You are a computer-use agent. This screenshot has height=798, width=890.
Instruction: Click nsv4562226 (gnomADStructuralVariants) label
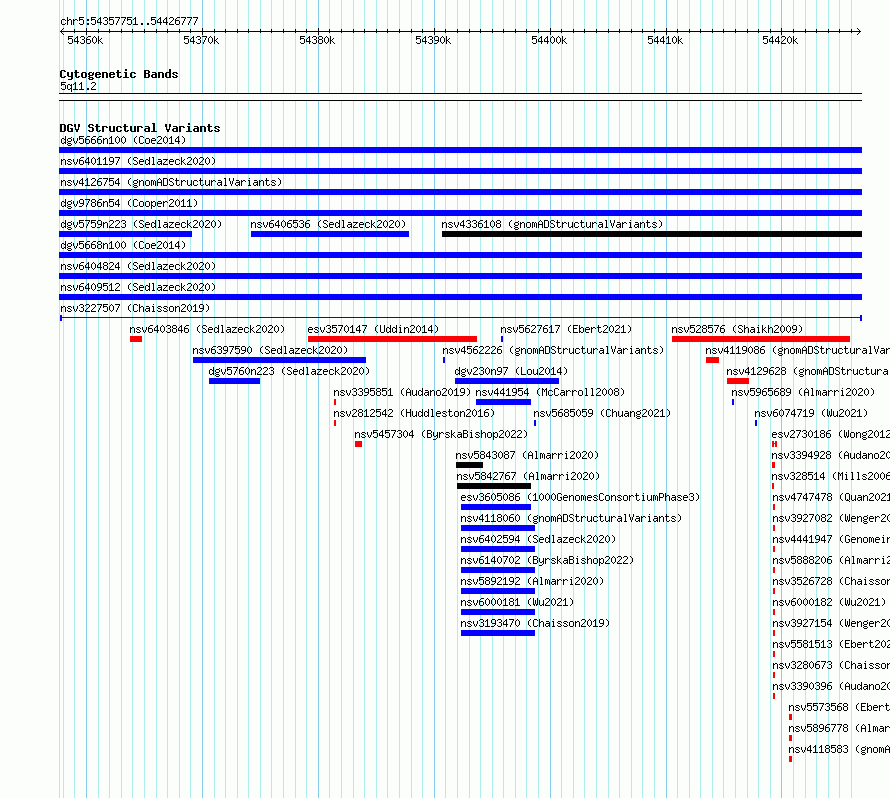coord(553,350)
